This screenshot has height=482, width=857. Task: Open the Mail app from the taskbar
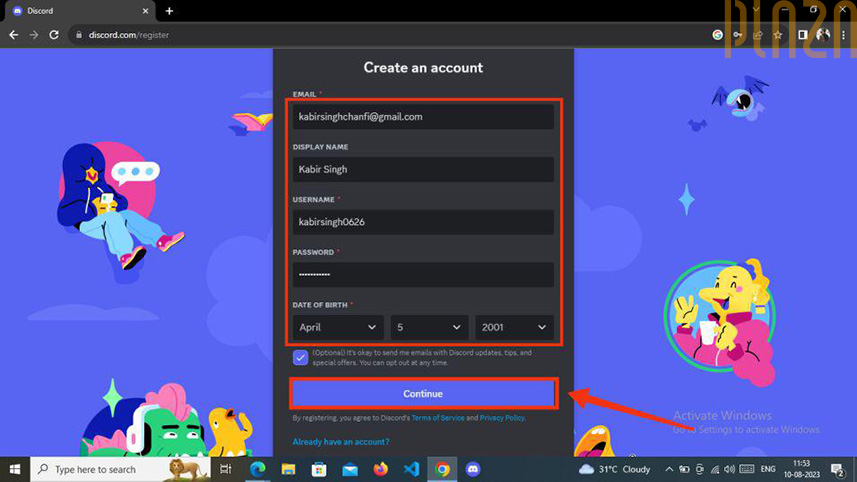tap(350, 469)
